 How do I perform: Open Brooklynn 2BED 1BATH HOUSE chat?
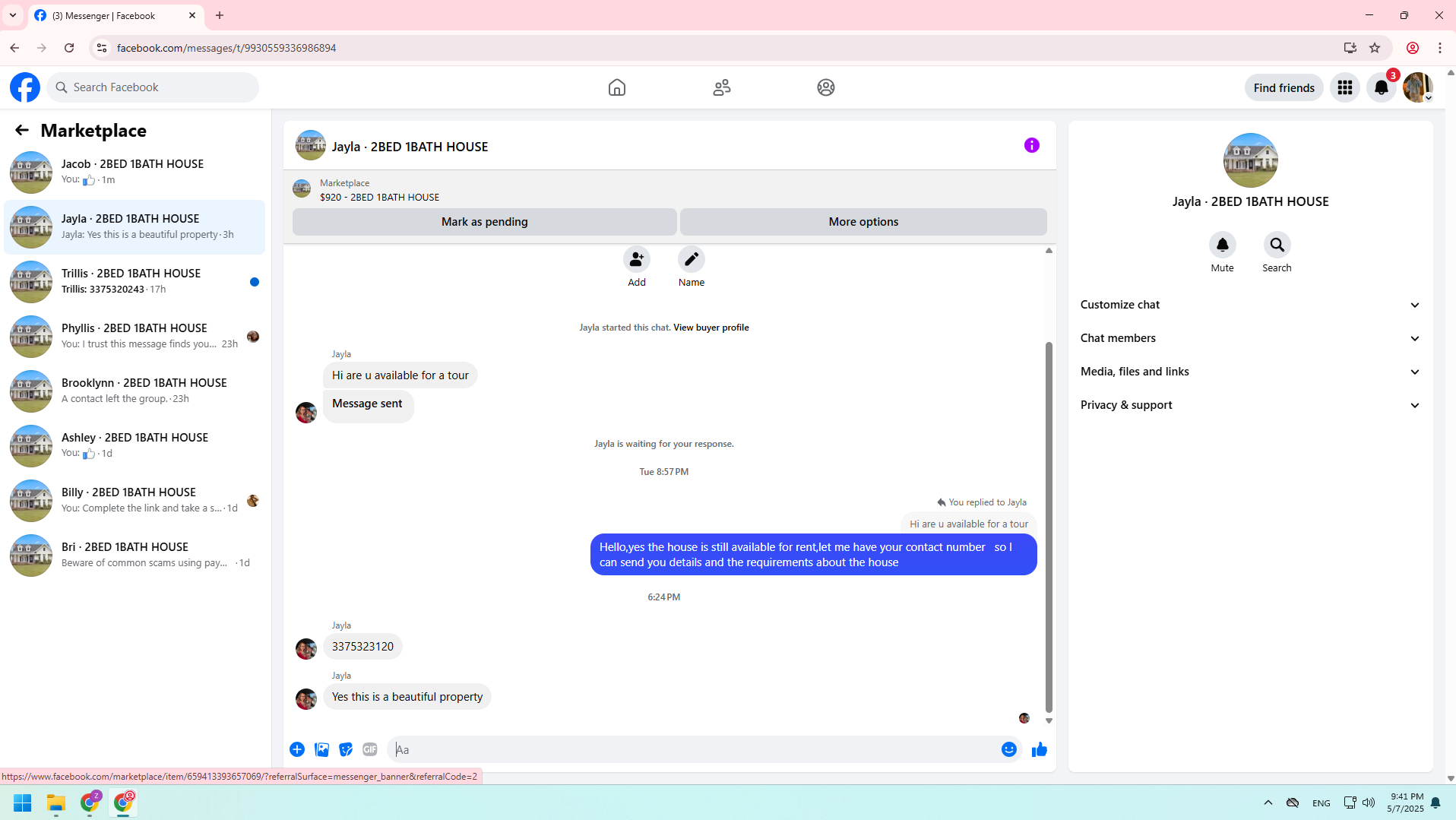point(135,391)
